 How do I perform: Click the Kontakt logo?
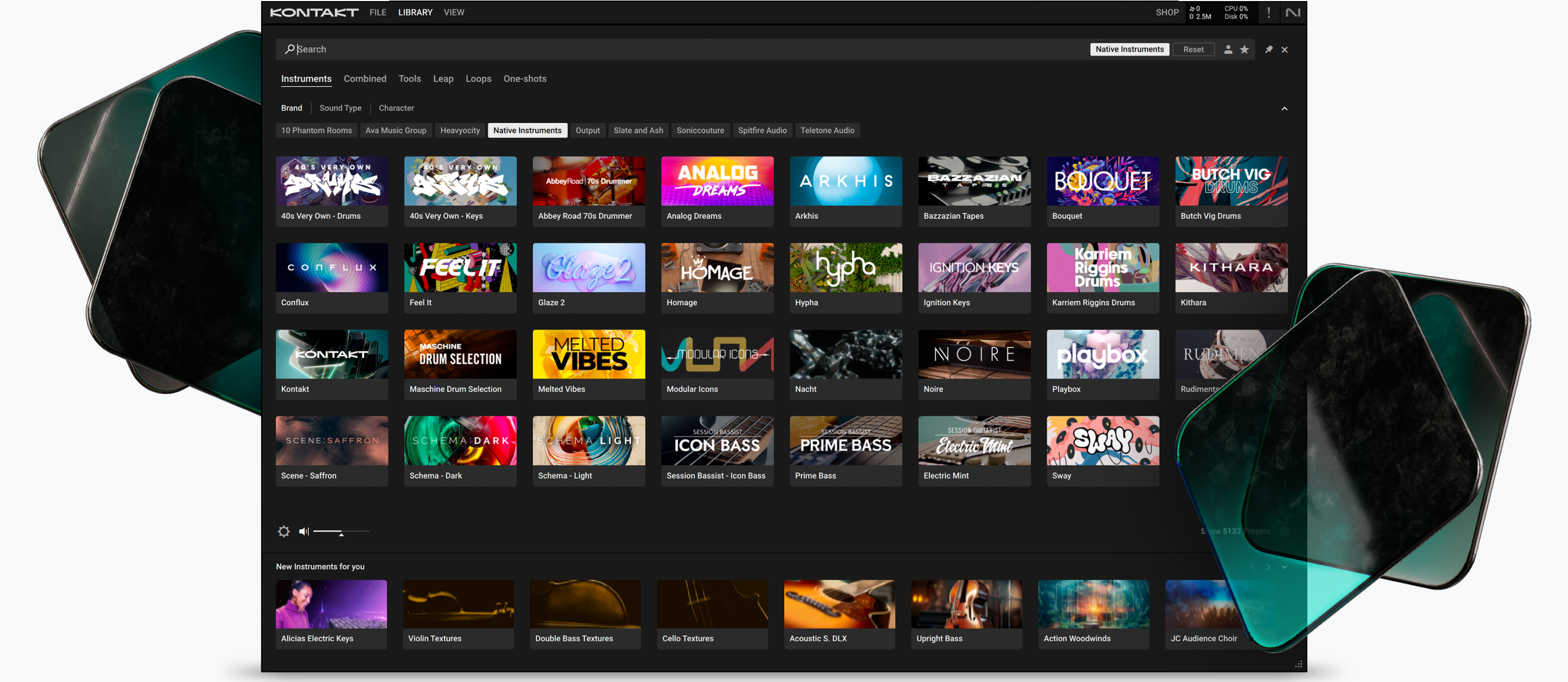tap(314, 12)
